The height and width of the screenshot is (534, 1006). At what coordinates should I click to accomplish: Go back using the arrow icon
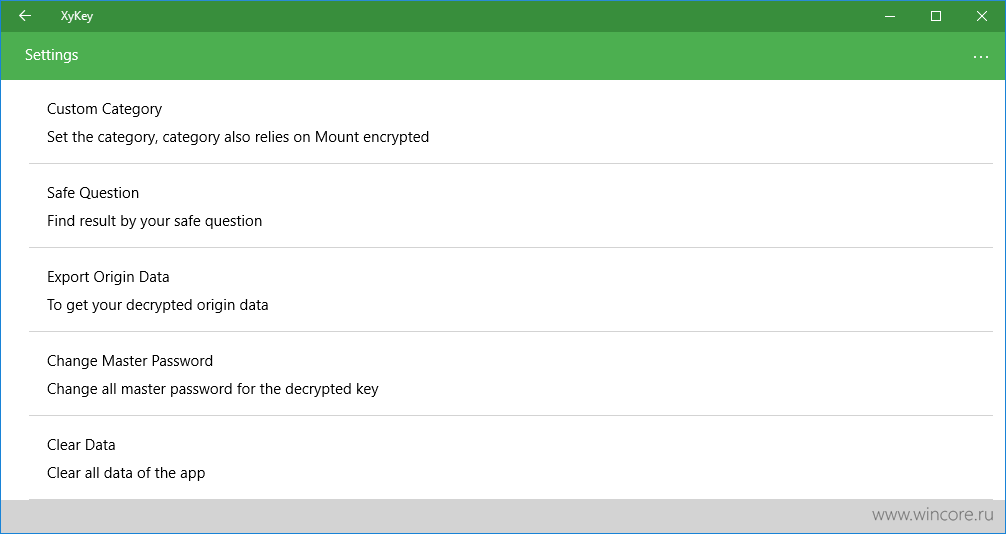click(25, 16)
